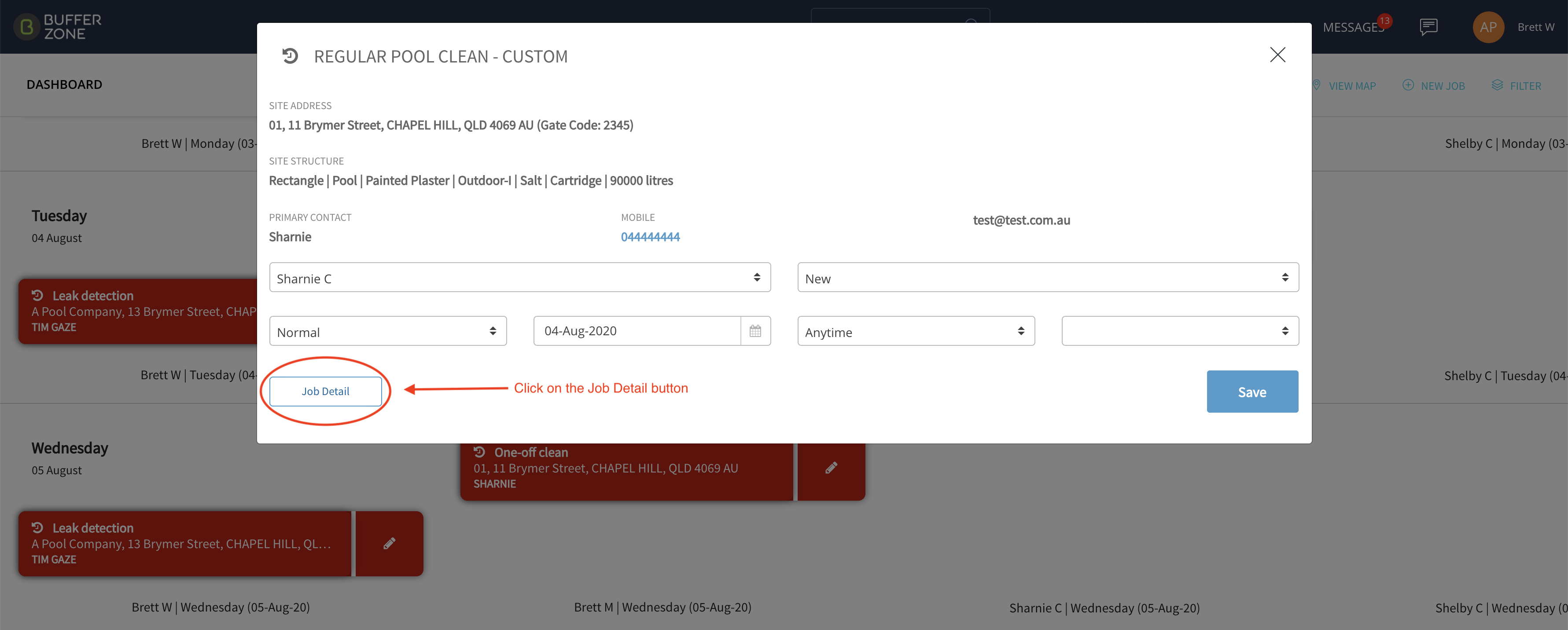The height and width of the screenshot is (630, 1568).
Task: Click the recurring icon on One-off clean card
Action: pos(480,452)
